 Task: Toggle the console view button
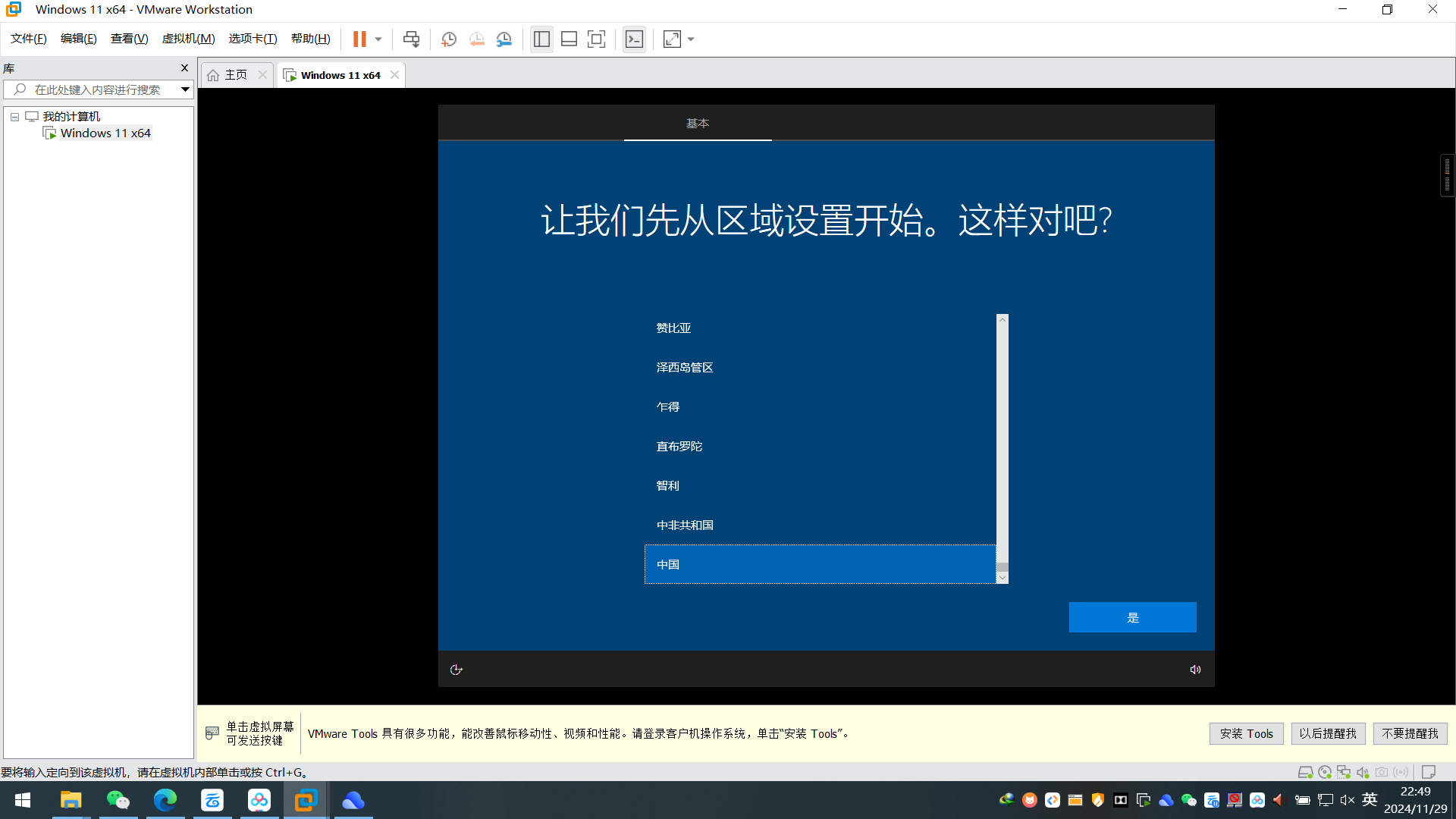click(x=634, y=39)
